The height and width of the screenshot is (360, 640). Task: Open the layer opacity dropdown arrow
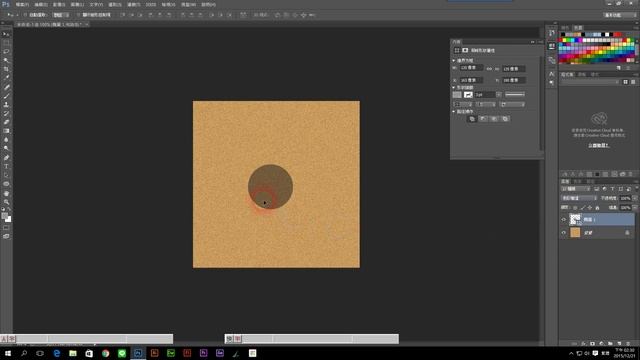[x=635, y=198]
